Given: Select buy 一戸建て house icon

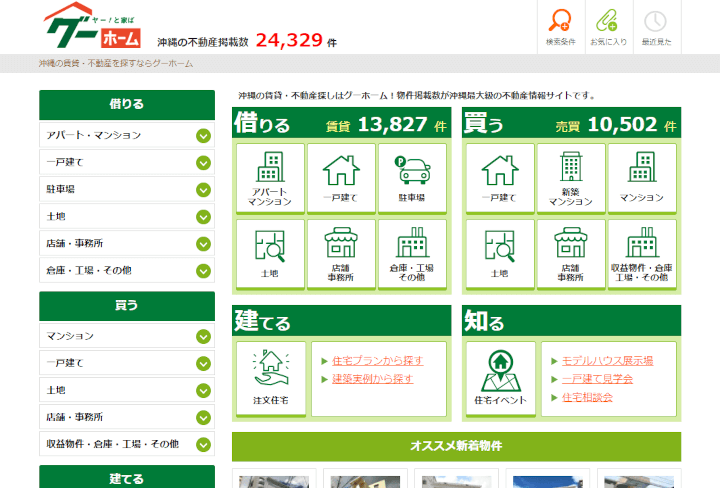Looking at the screenshot, I should pos(500,179).
